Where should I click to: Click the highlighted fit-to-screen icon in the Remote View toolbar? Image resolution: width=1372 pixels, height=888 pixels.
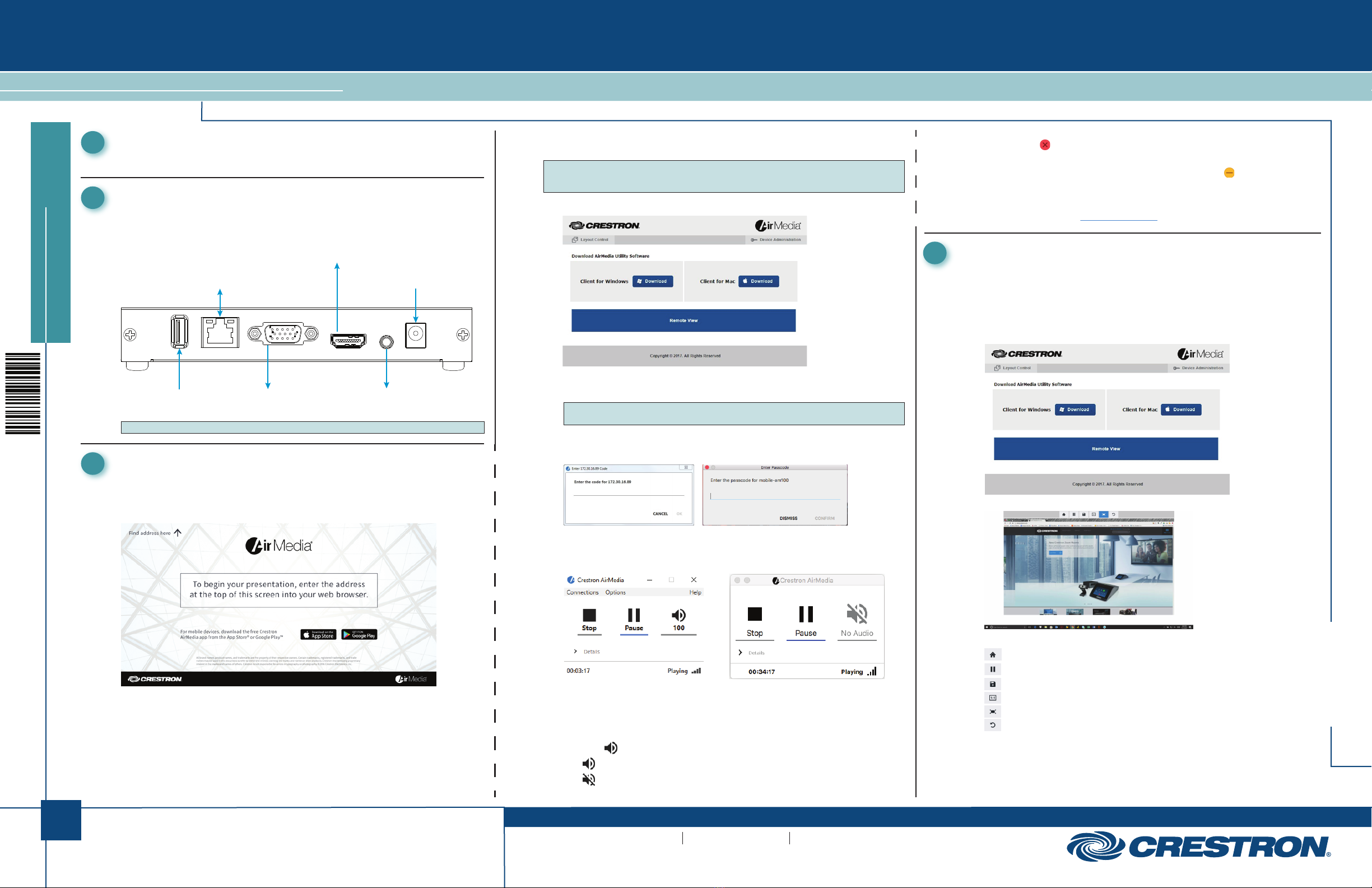(x=1103, y=514)
